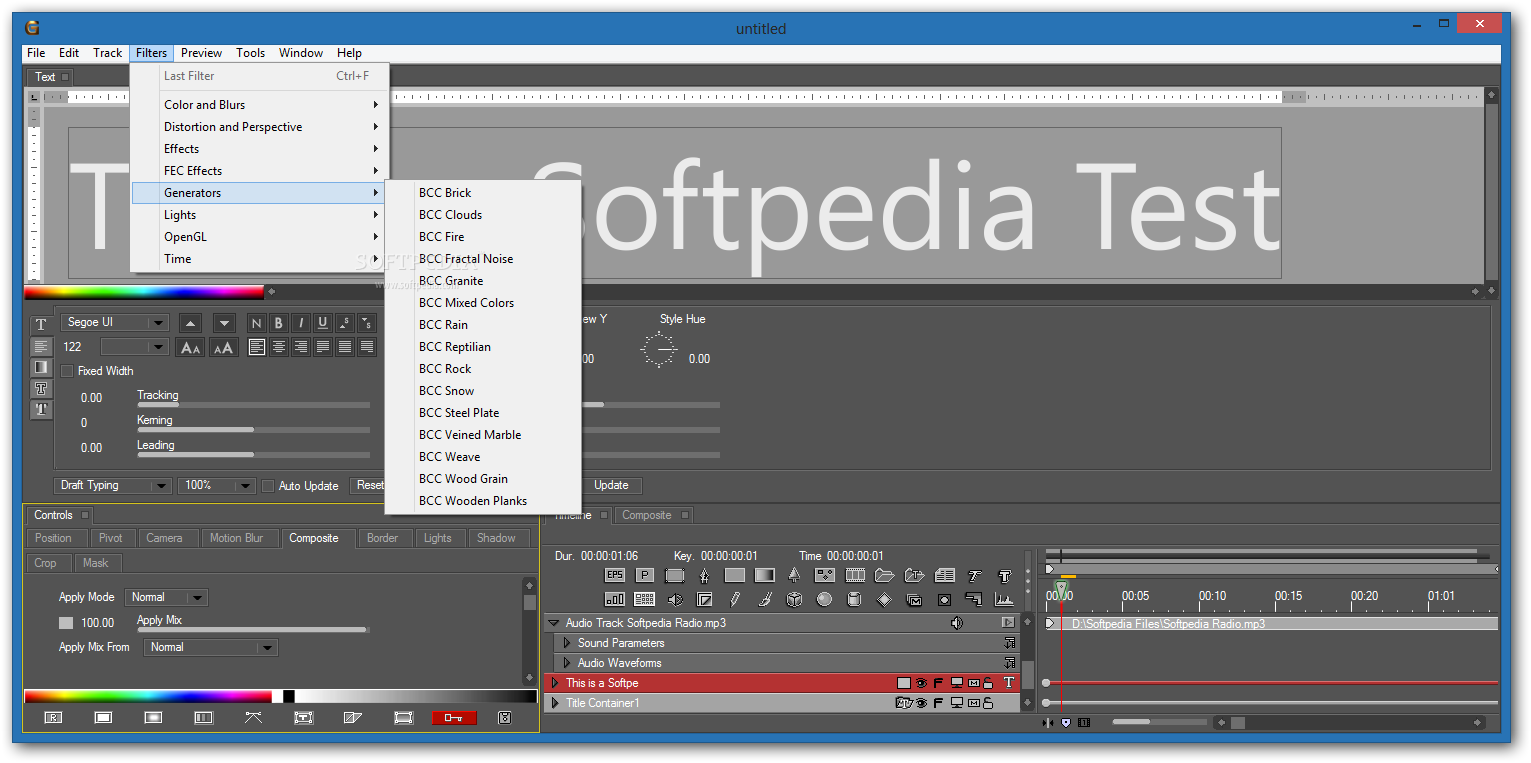Screen dimensions: 1531x763
Task: Expand the Sound Parameters row
Action: 567,643
